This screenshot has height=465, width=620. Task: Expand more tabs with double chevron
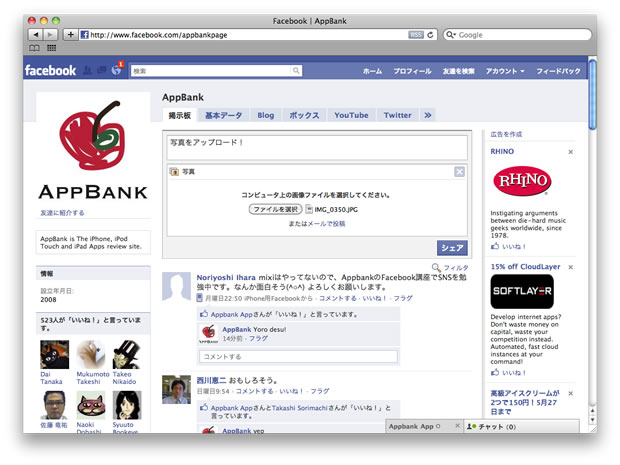(x=428, y=115)
